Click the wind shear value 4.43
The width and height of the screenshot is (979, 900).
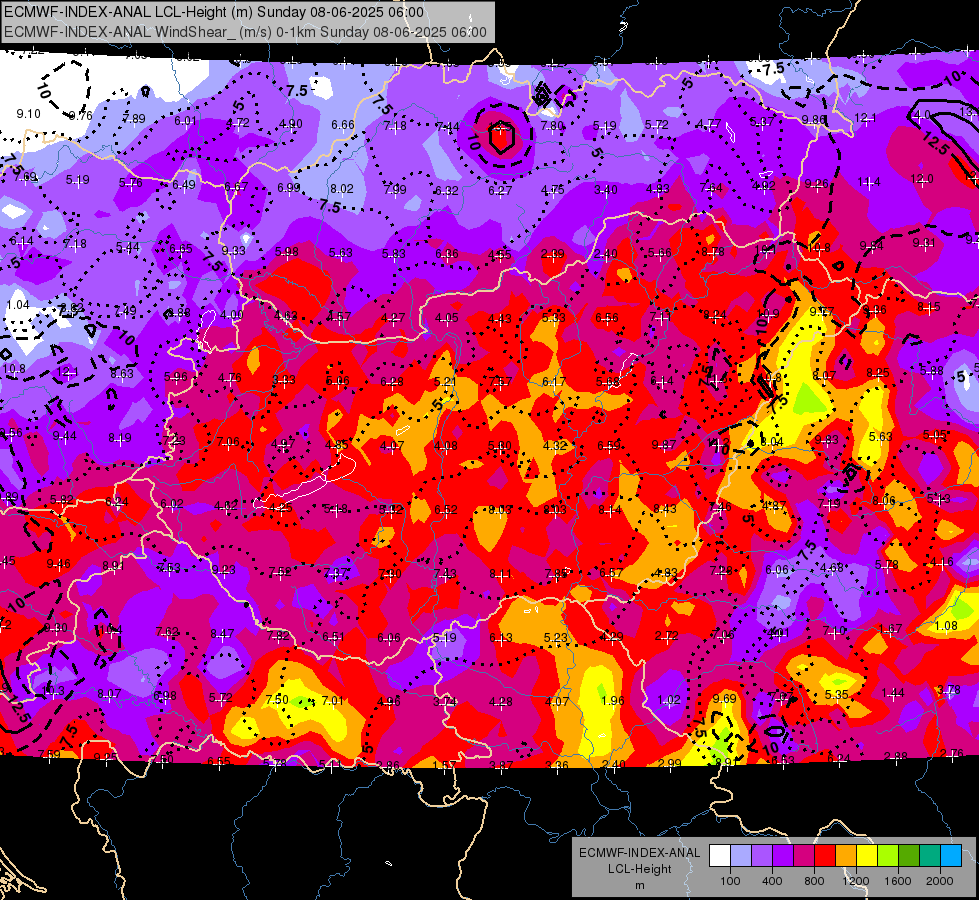coord(499,319)
